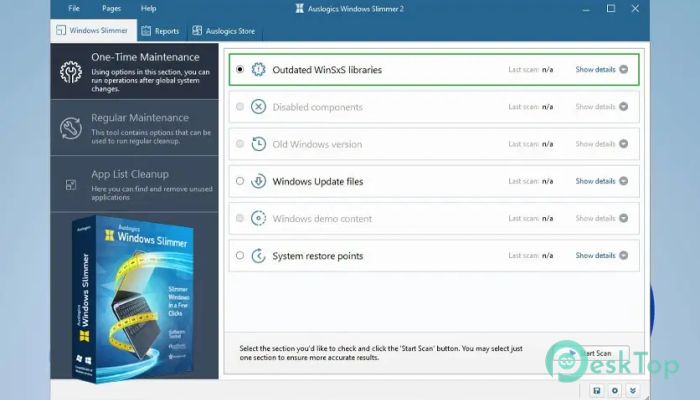700x400 pixels.
Task: Expand details arrow for Windows demo content
Action: [x=624, y=218]
